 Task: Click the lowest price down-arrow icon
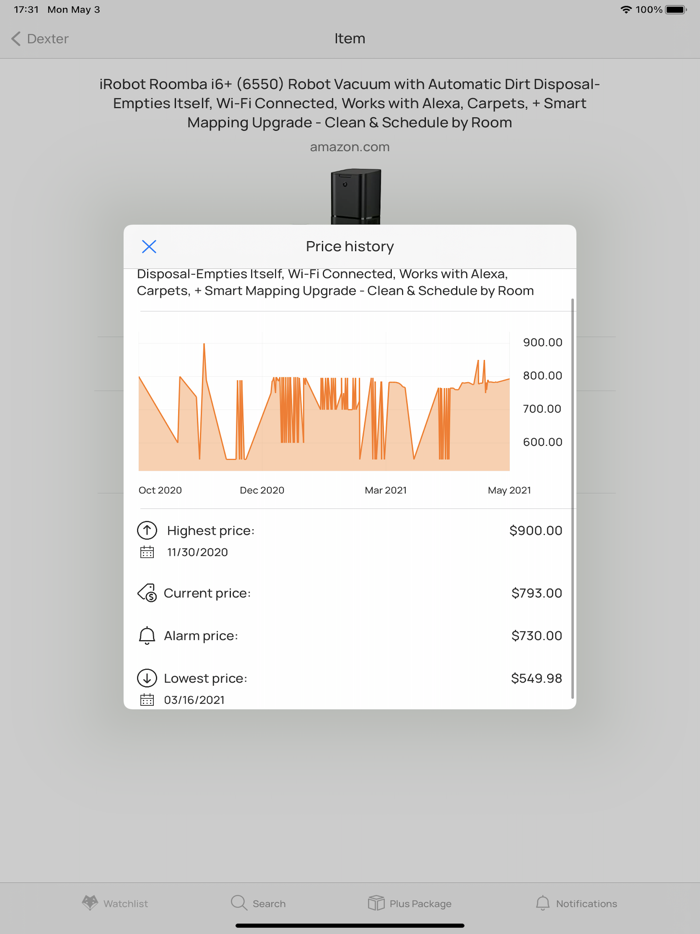tap(148, 678)
